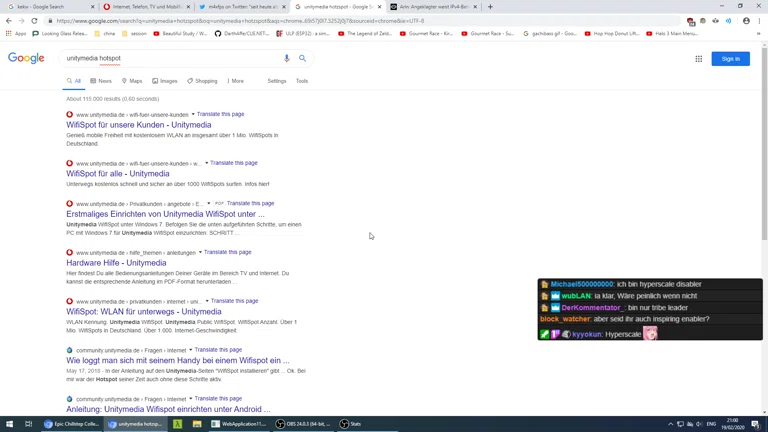Click the page vertical scrollbar
768x432 pixels.
click(764, 142)
